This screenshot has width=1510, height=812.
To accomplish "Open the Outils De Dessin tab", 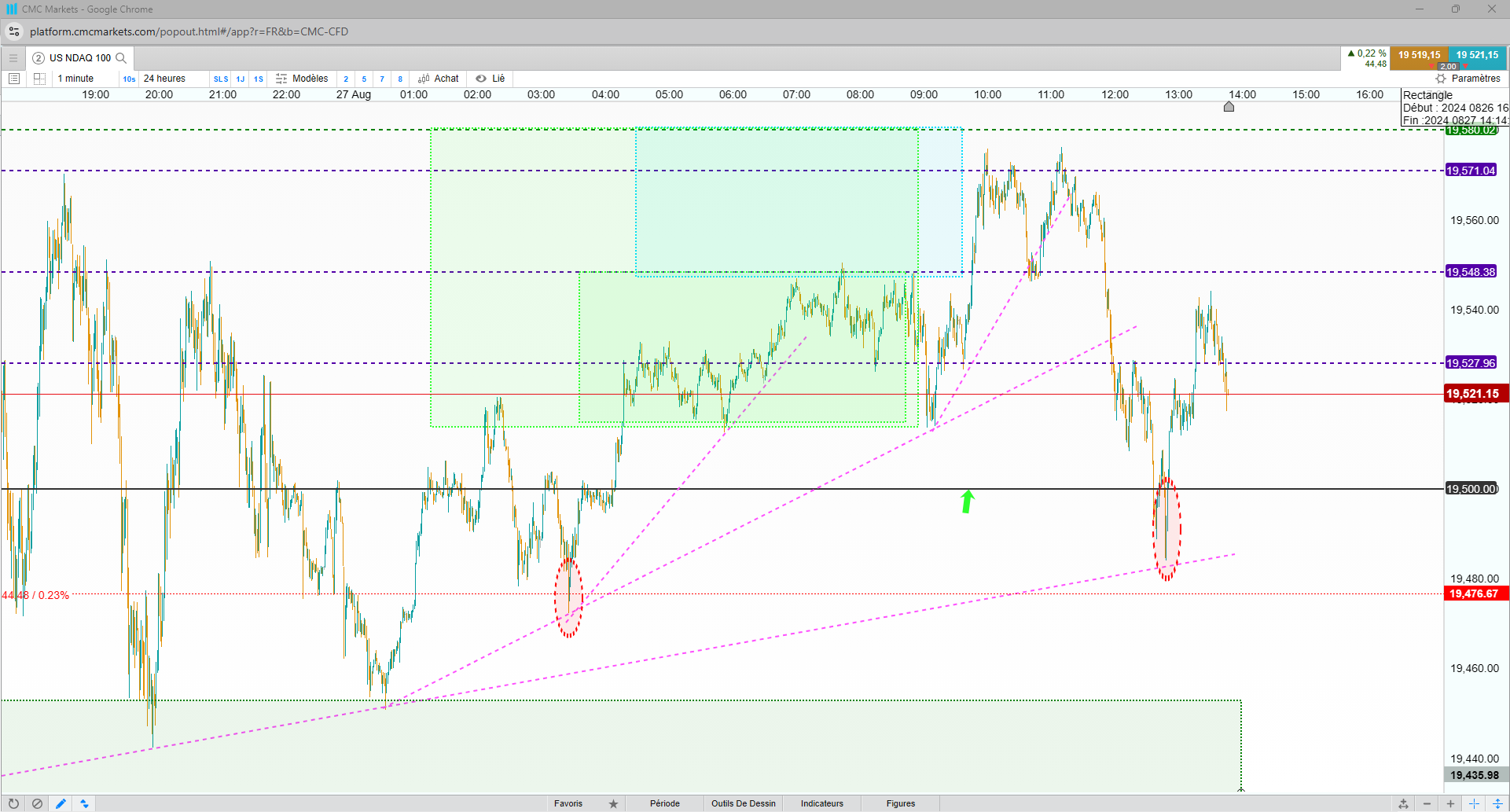I will click(743, 803).
